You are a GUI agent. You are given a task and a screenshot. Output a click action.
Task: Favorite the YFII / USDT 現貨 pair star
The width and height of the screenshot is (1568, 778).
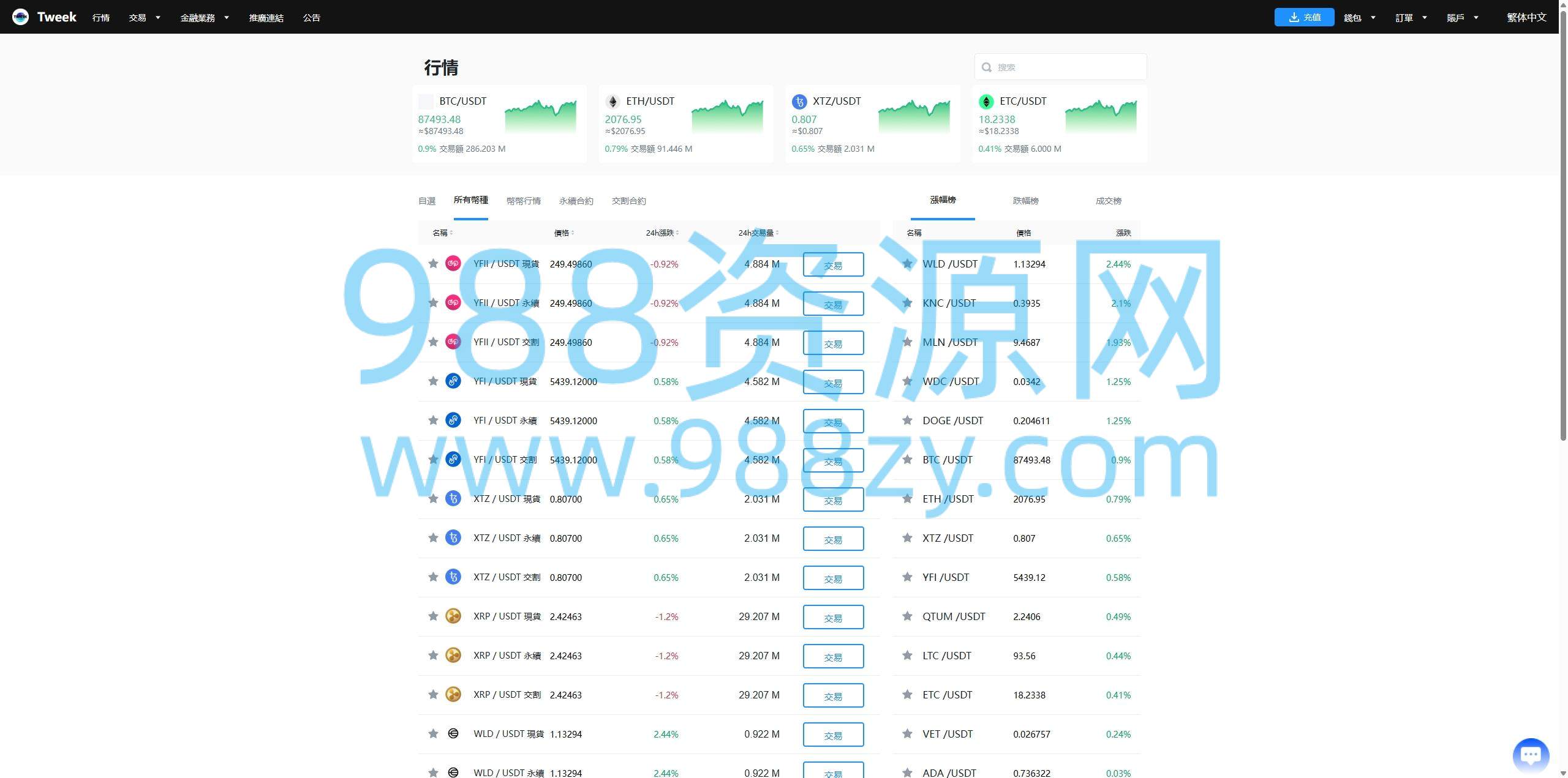[433, 264]
